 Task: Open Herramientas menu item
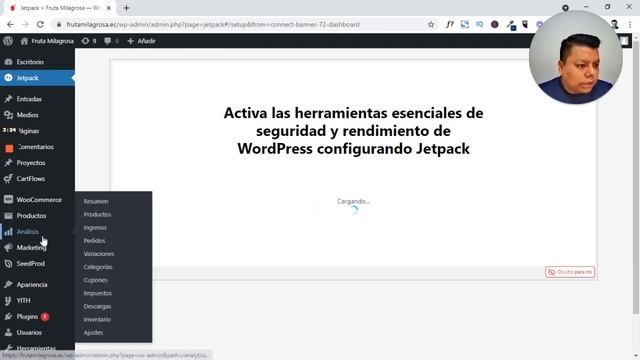37,348
